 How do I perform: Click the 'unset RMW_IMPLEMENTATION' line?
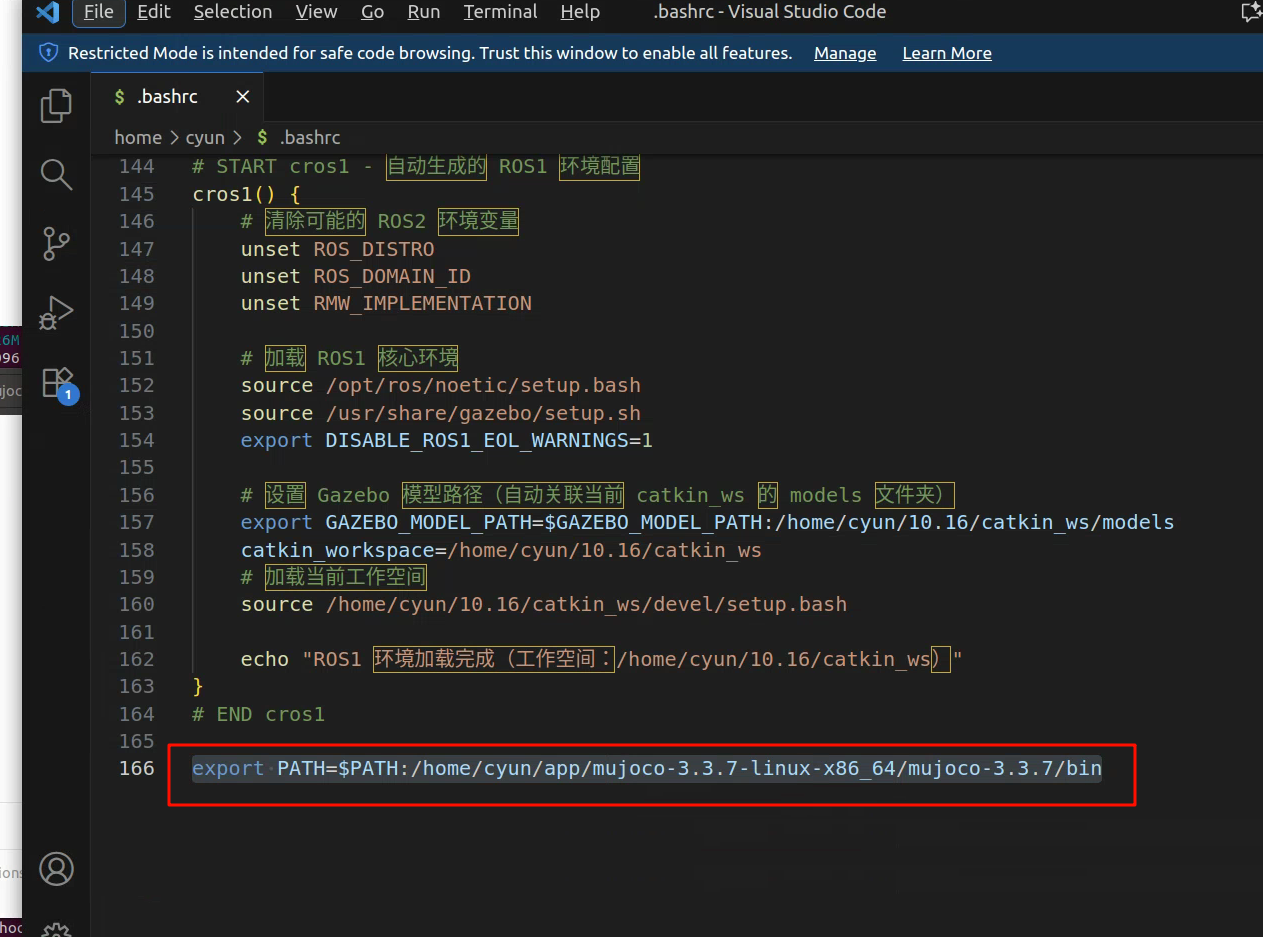[x=386, y=303]
